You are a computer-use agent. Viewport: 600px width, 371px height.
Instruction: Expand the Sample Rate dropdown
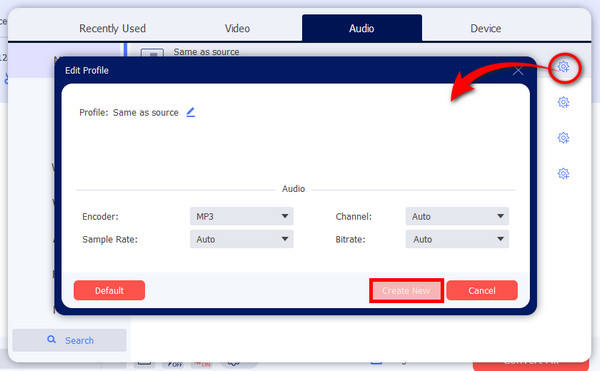(x=241, y=239)
